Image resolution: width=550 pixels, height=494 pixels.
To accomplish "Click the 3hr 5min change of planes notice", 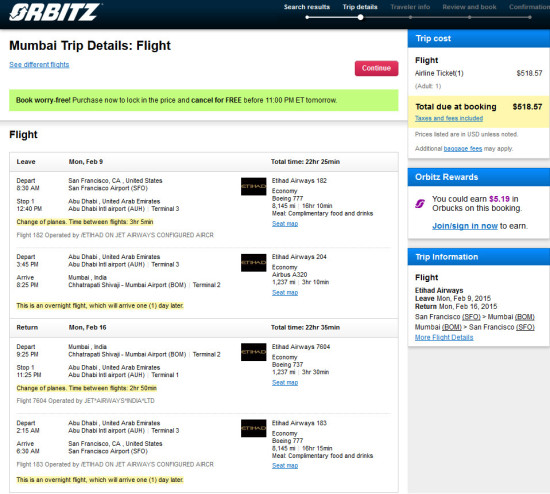I will click(85, 222).
